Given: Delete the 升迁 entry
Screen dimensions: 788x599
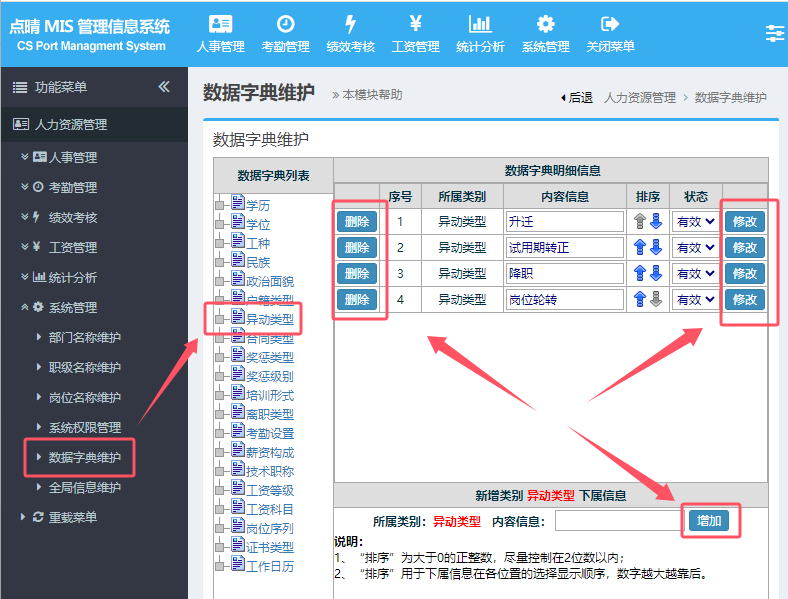Looking at the screenshot, I should (357, 222).
